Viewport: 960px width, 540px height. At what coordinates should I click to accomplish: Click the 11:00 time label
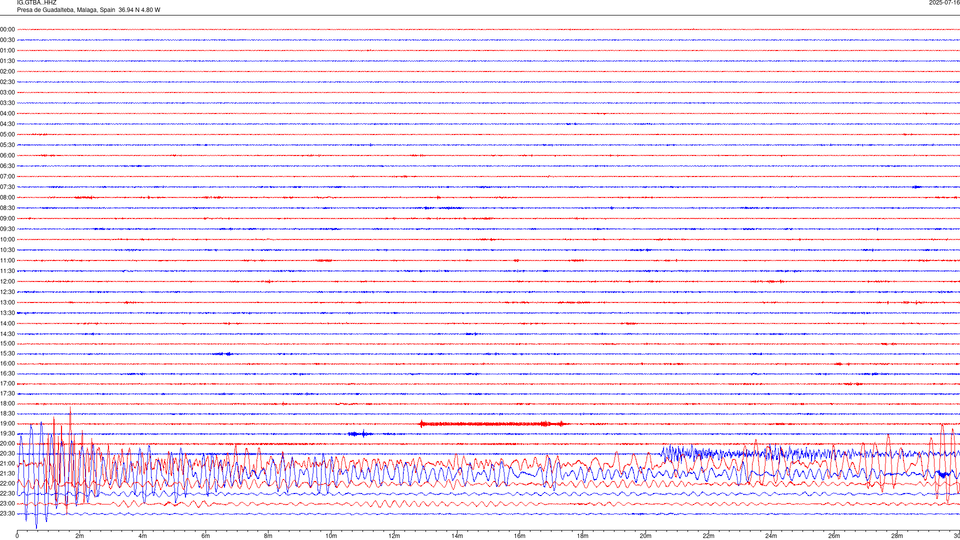(x=7, y=260)
